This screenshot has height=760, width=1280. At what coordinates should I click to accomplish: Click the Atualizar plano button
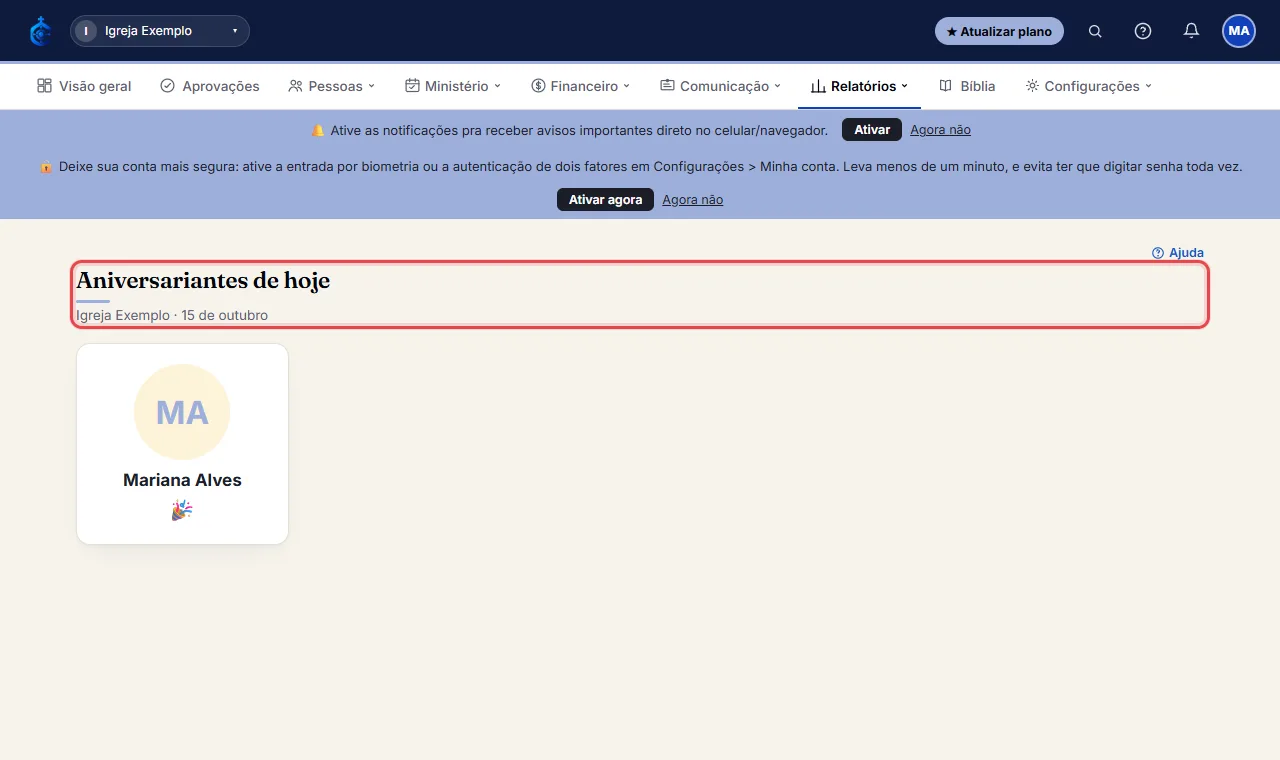pyautogui.click(x=999, y=31)
